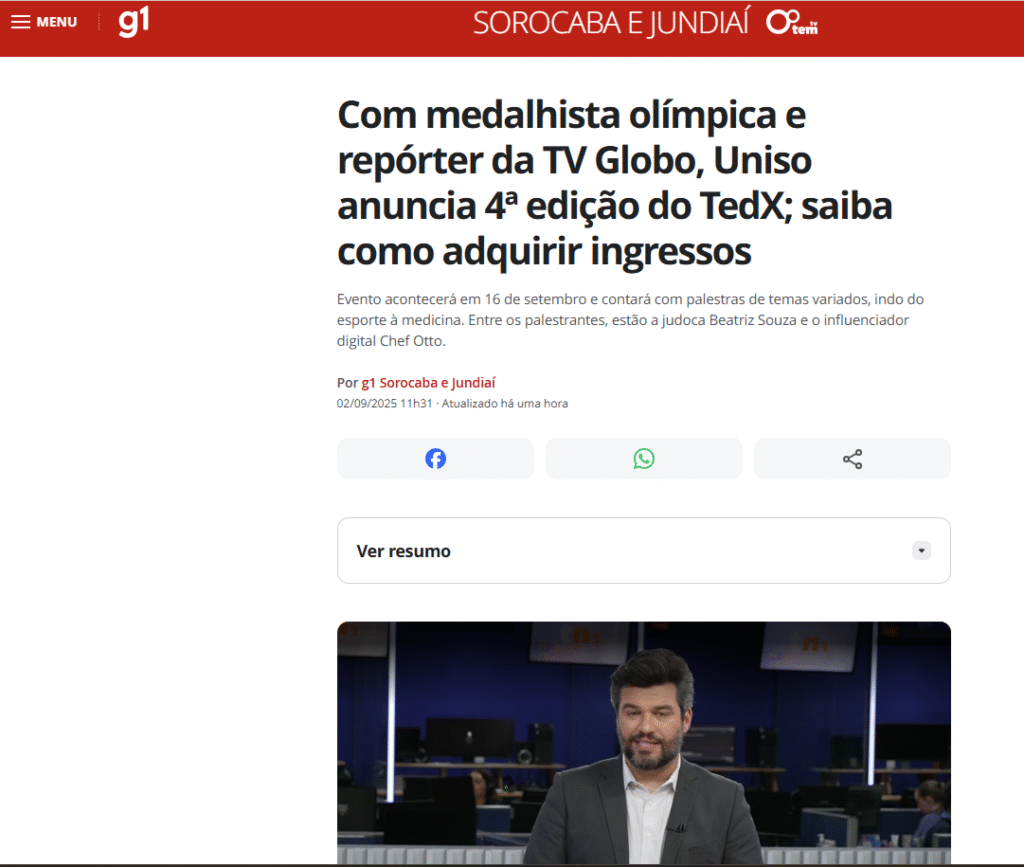Click the publication date 02/09/2025 11h31

[x=385, y=403]
